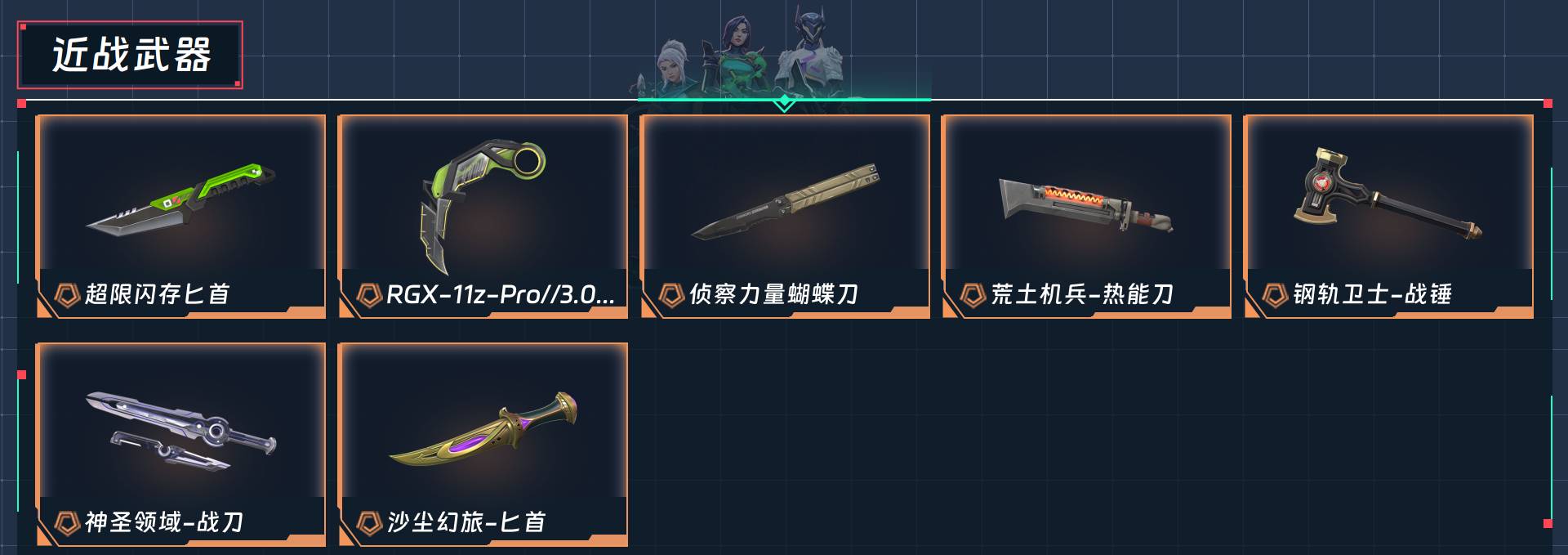Click the teal diamond marker under the characters

pos(784,102)
